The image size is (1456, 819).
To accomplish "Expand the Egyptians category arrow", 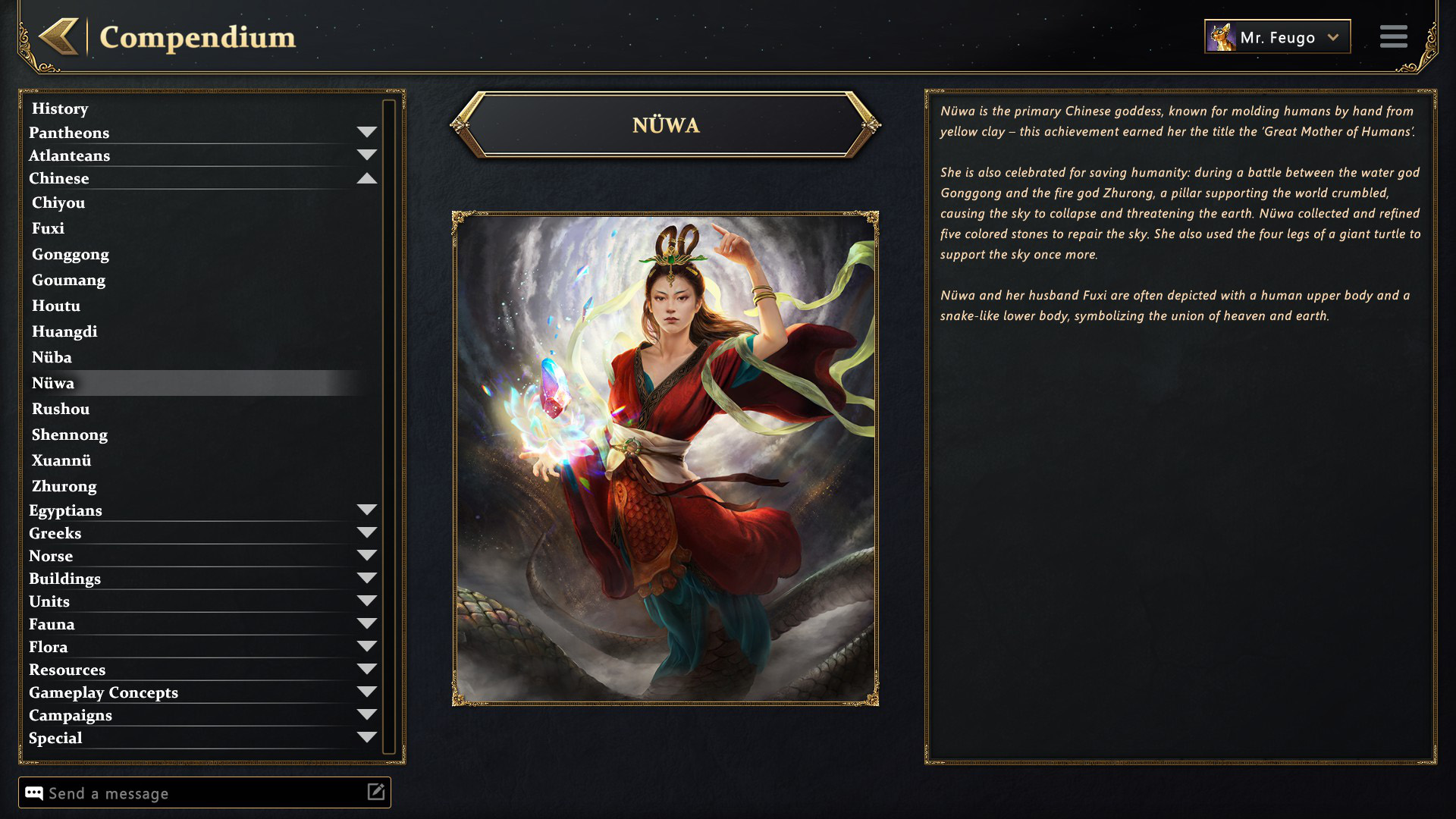I will point(367,510).
